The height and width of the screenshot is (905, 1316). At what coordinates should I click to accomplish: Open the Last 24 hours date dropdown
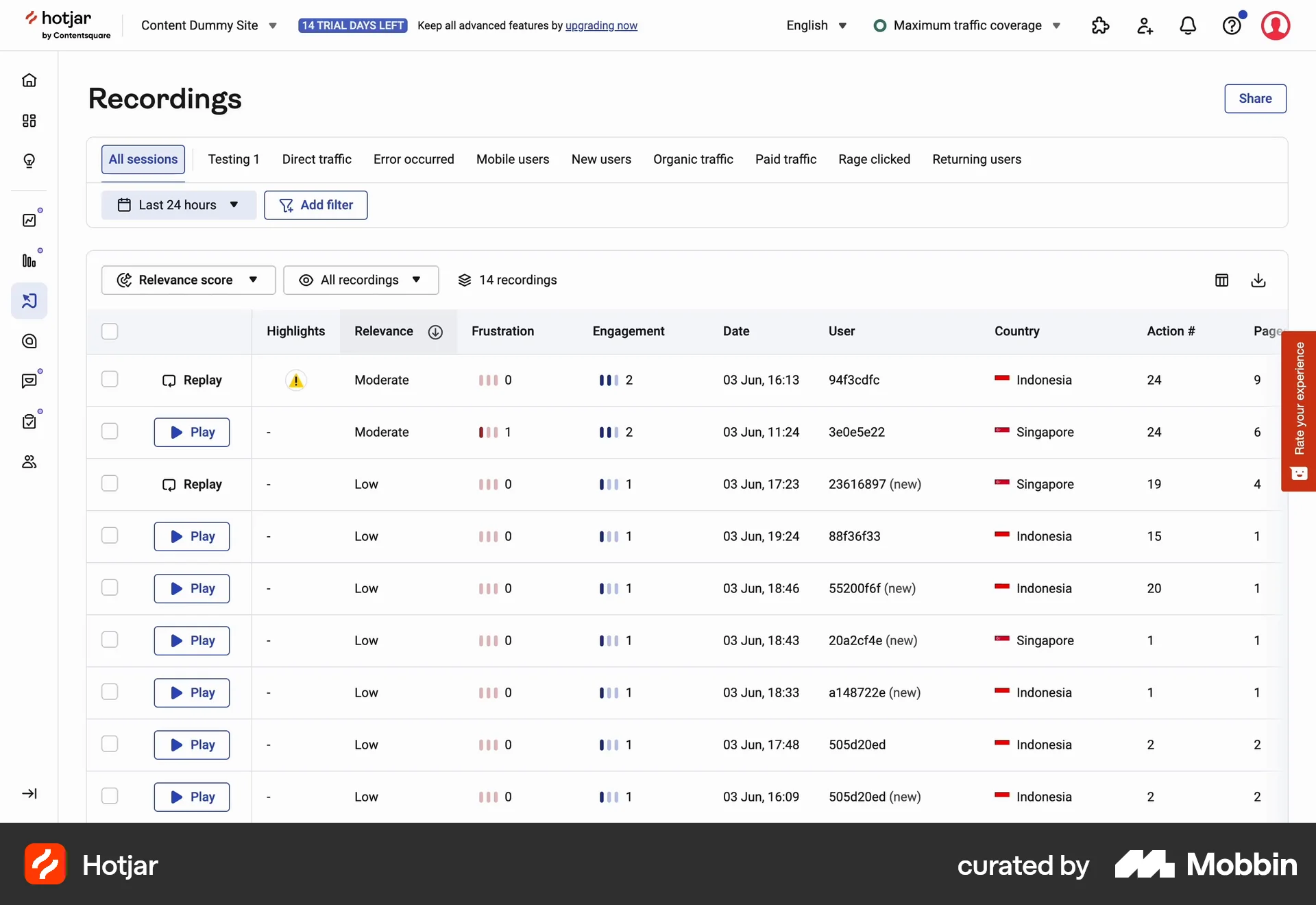coord(179,205)
